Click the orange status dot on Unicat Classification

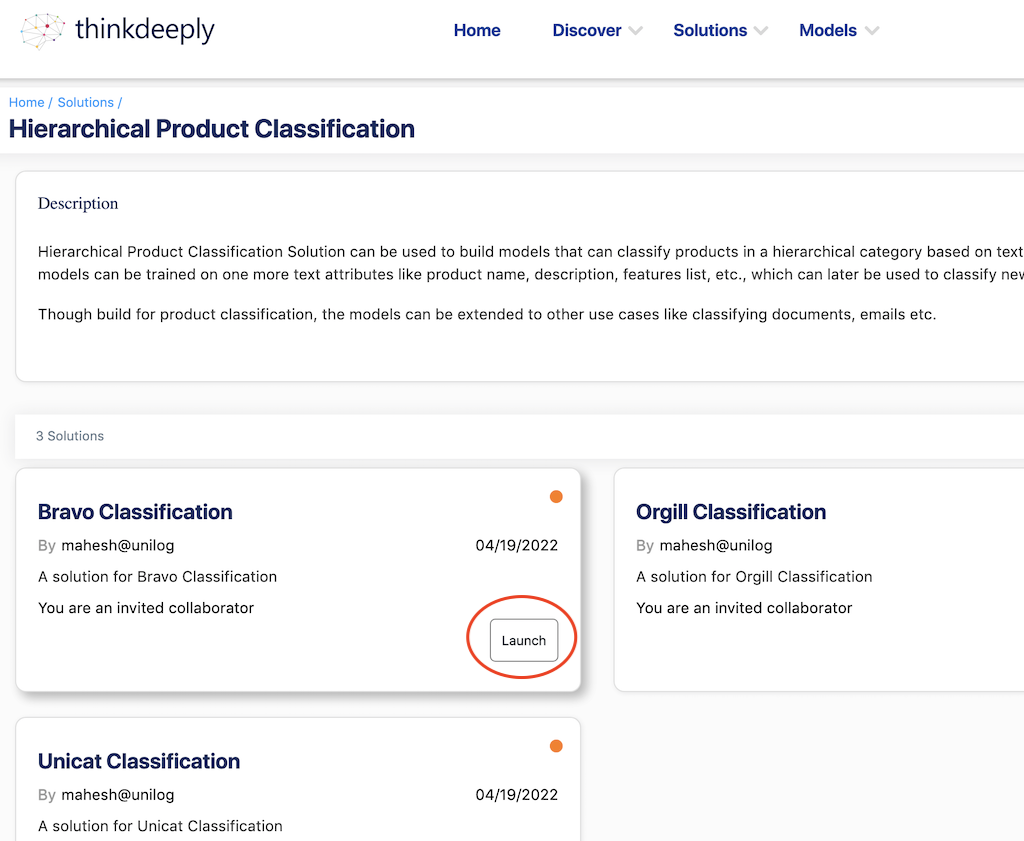[556, 746]
